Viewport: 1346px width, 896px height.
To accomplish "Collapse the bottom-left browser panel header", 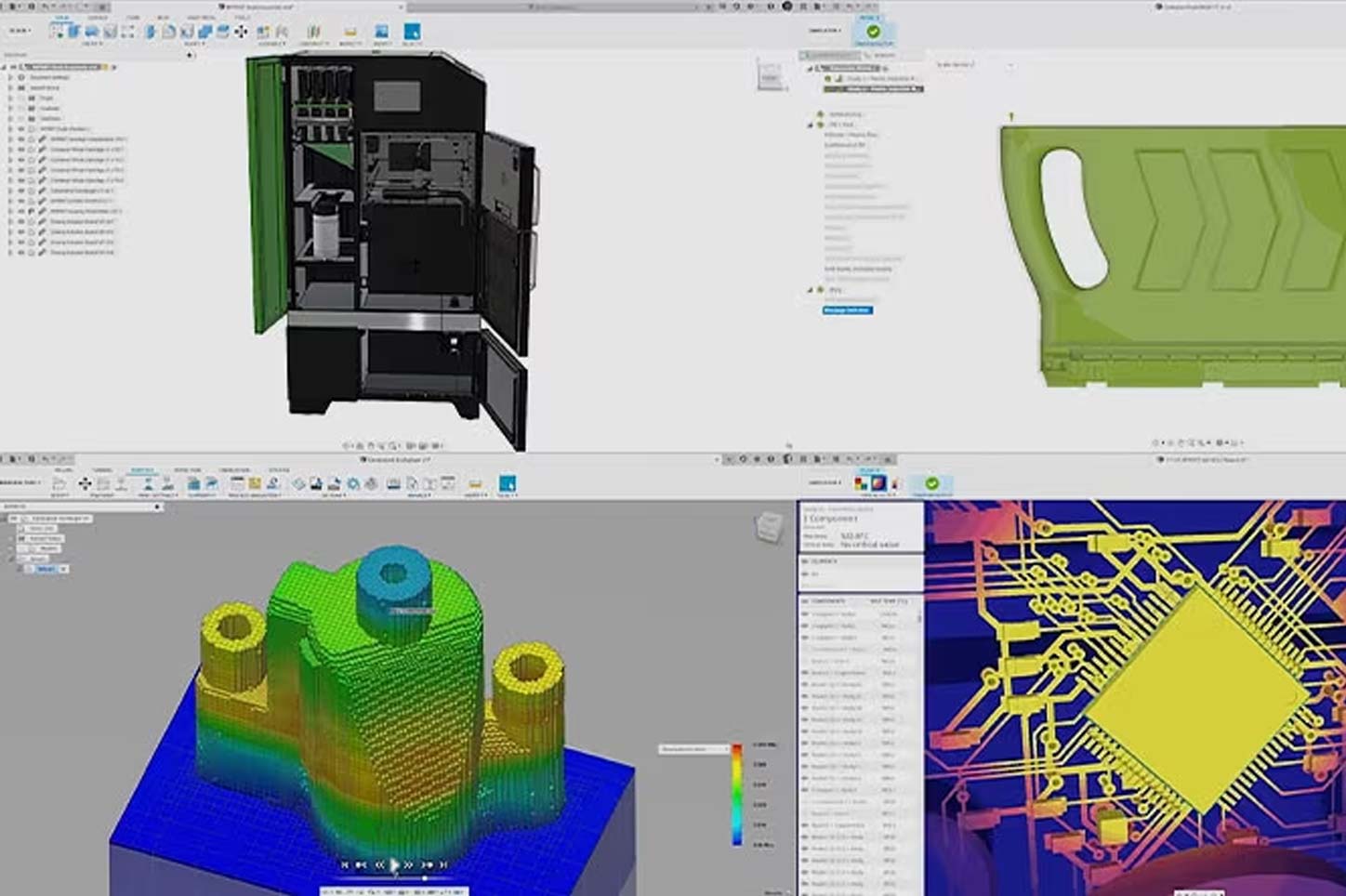I will pos(157,507).
